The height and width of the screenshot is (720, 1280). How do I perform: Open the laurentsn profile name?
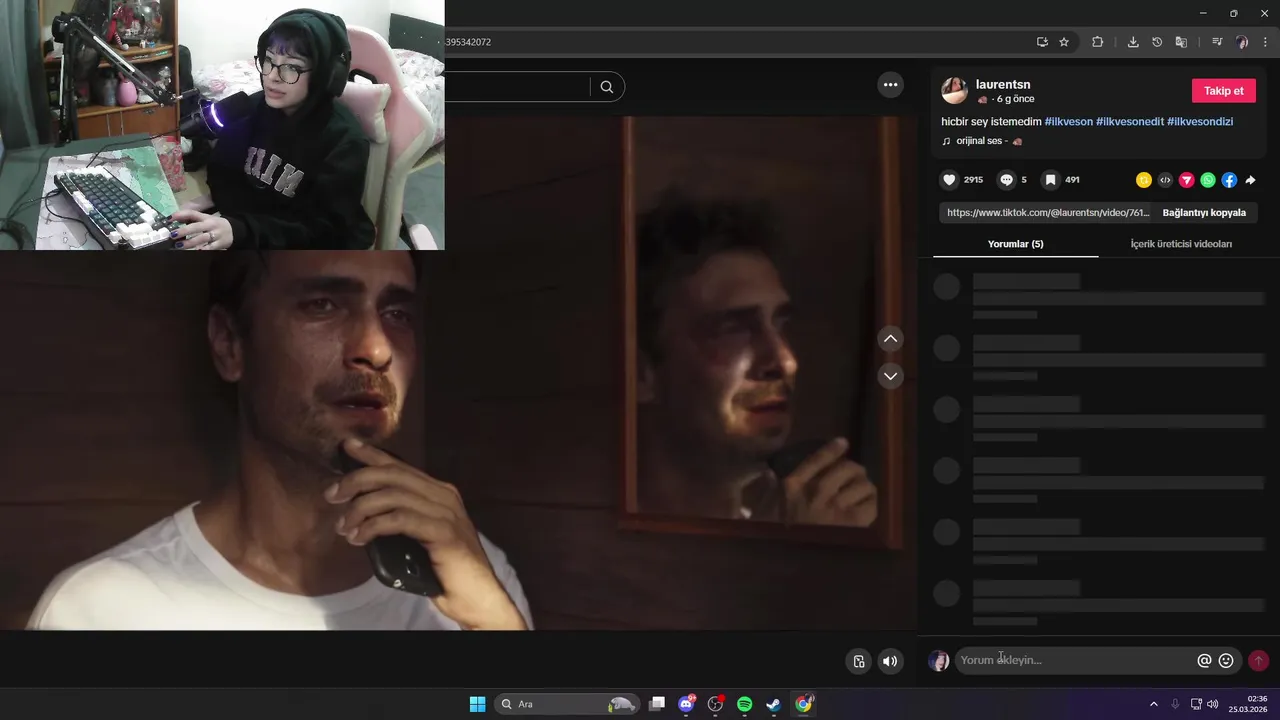pyautogui.click(x=1003, y=85)
